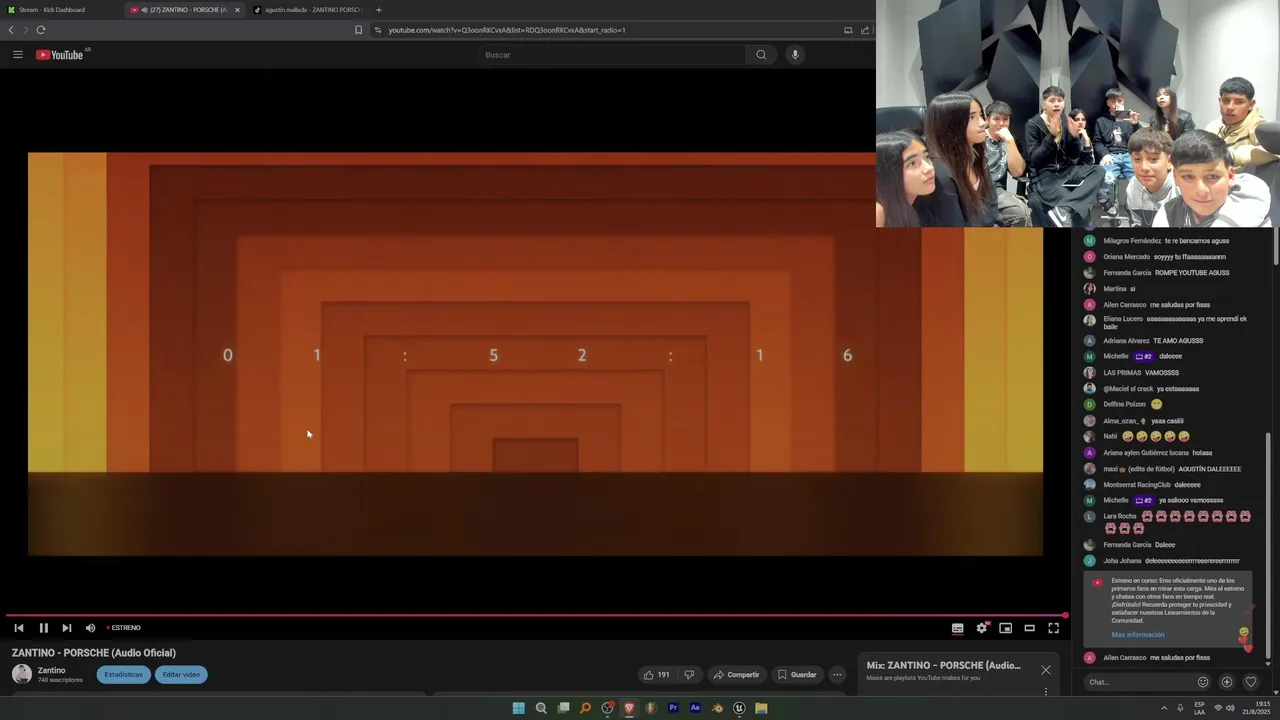Close the Mix: ZANTINO - PORSCHE playlist panel
1280x720 pixels.
tap(1046, 670)
